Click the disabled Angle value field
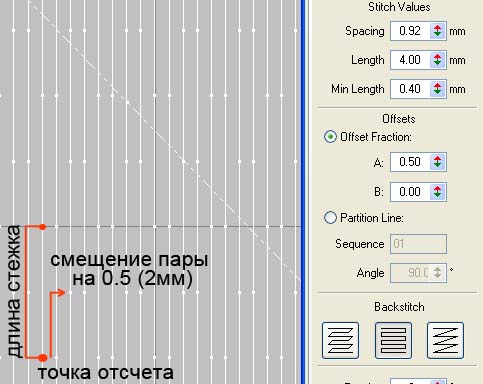The width and height of the screenshot is (483, 384). coord(410,273)
